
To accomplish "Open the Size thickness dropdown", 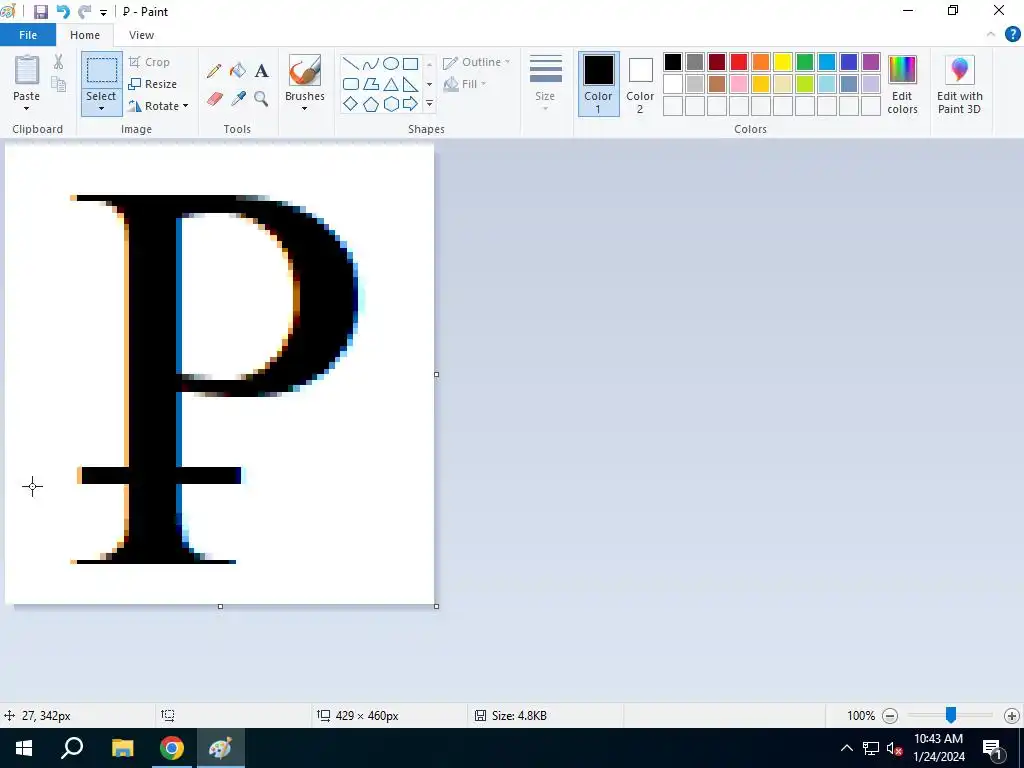I will [545, 83].
